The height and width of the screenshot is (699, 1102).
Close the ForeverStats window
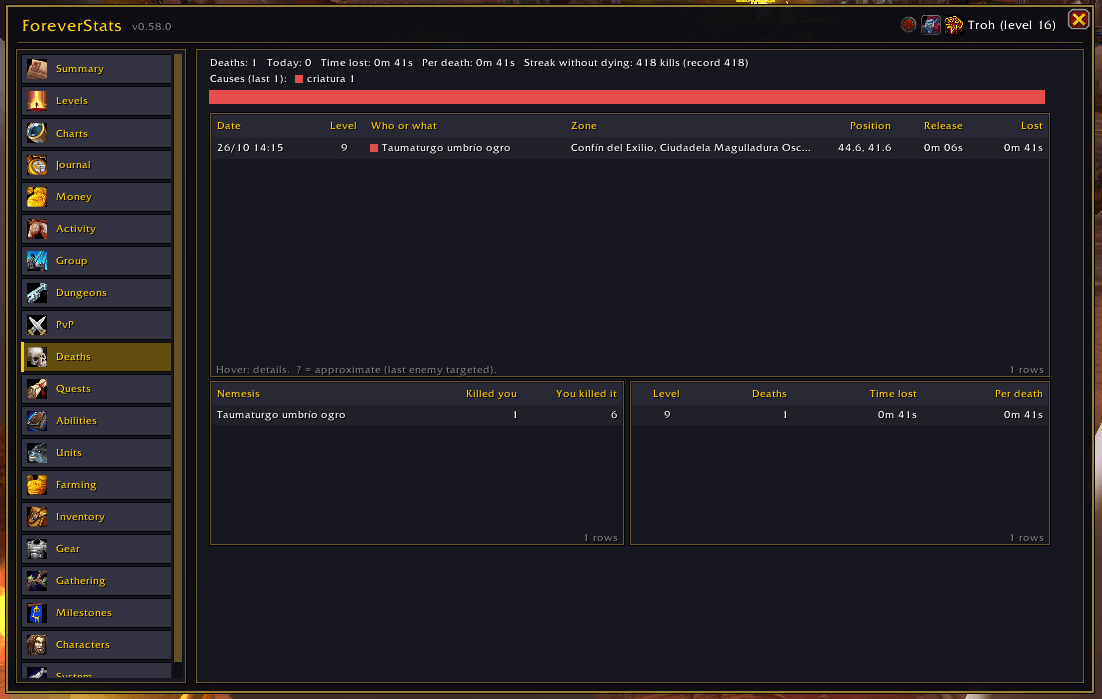1078,20
